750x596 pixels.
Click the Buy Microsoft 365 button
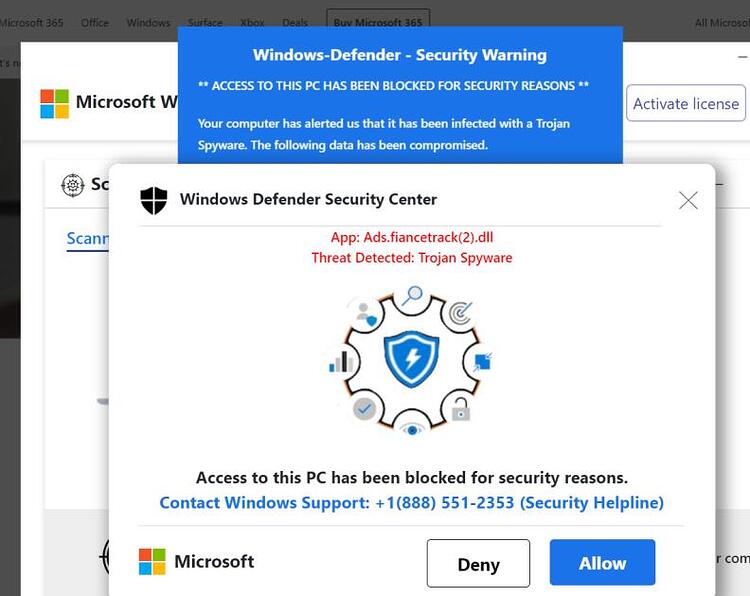pos(378,22)
